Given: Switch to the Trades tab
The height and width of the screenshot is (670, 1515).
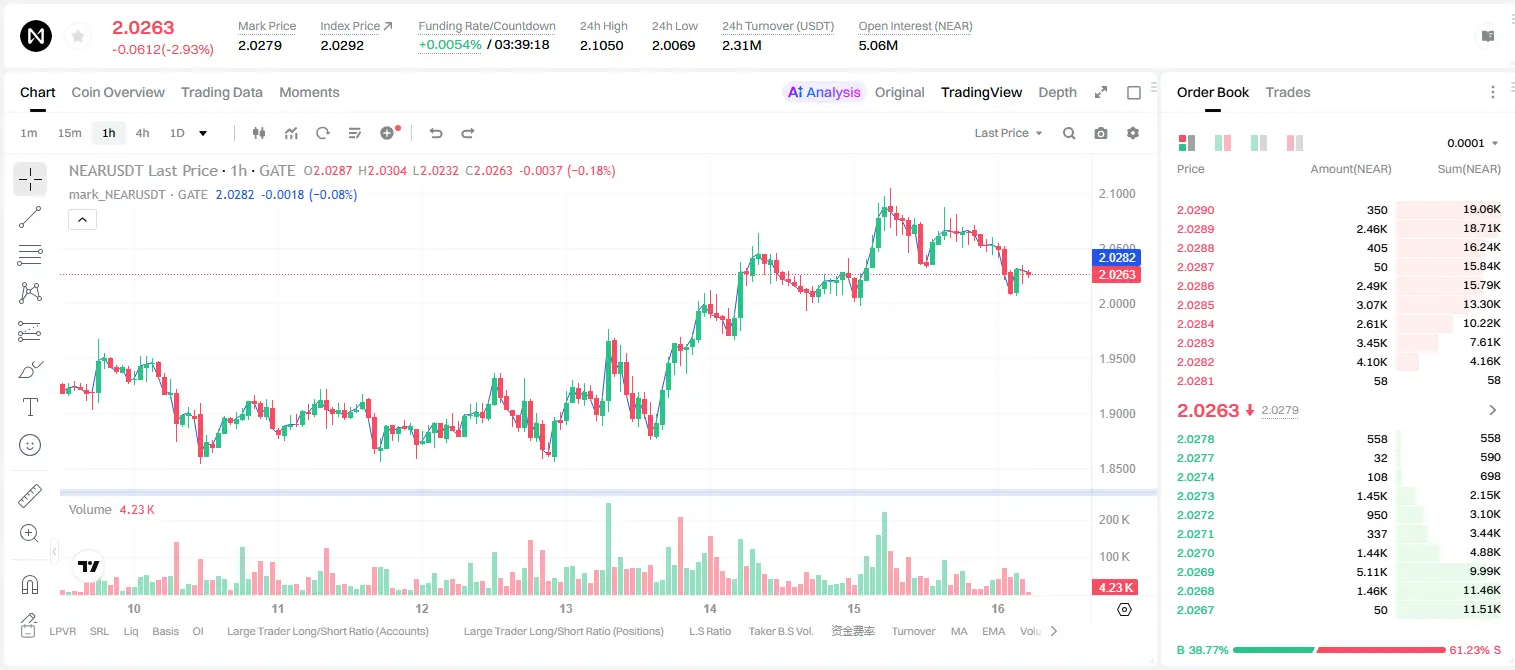Looking at the screenshot, I should 1287,92.
